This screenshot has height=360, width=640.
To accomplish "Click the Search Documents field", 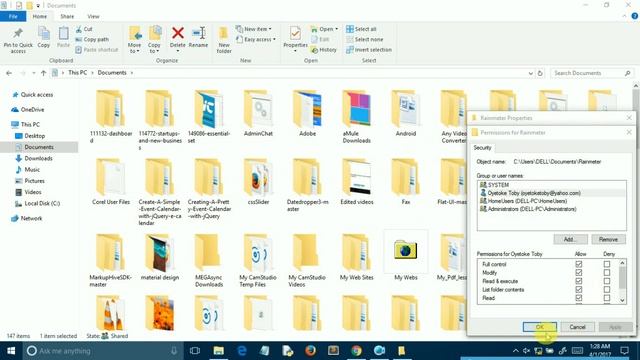I will tap(591, 73).
